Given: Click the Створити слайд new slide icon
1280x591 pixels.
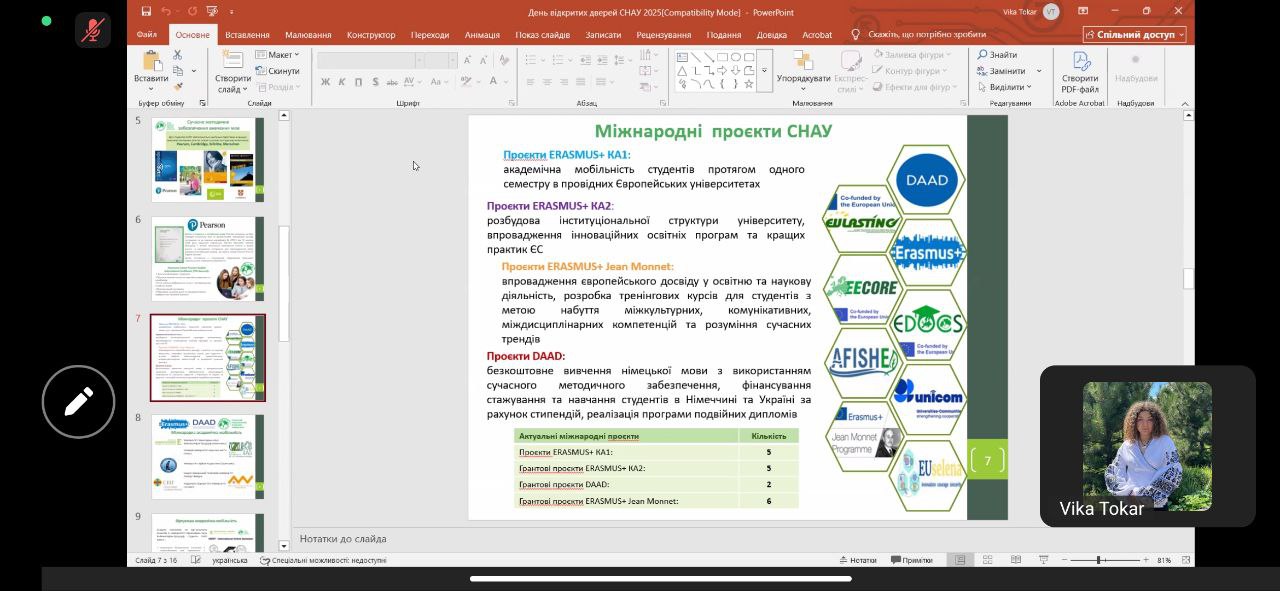Looking at the screenshot, I should click(x=232, y=60).
